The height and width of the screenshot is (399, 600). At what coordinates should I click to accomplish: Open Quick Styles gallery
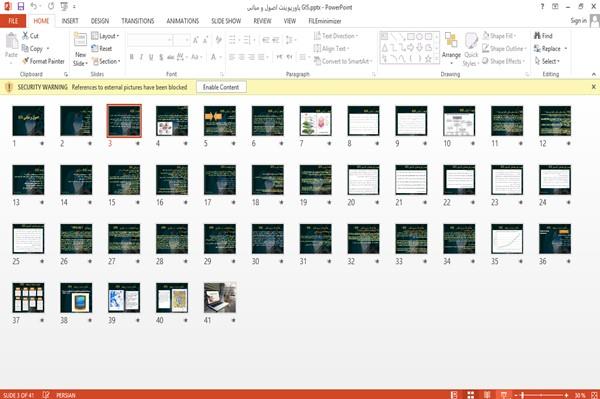coord(471,49)
